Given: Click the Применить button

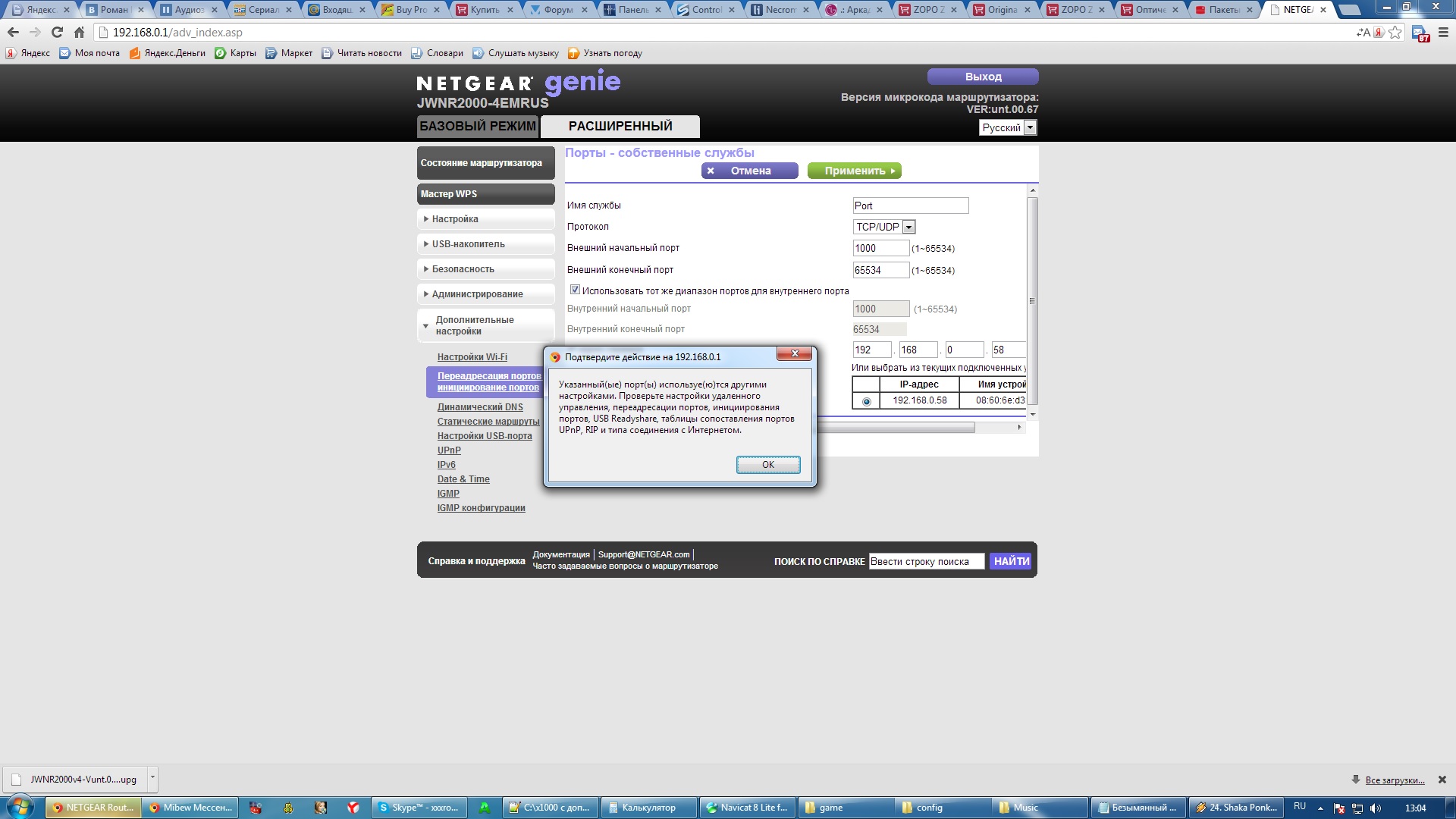Looking at the screenshot, I should tap(855, 171).
